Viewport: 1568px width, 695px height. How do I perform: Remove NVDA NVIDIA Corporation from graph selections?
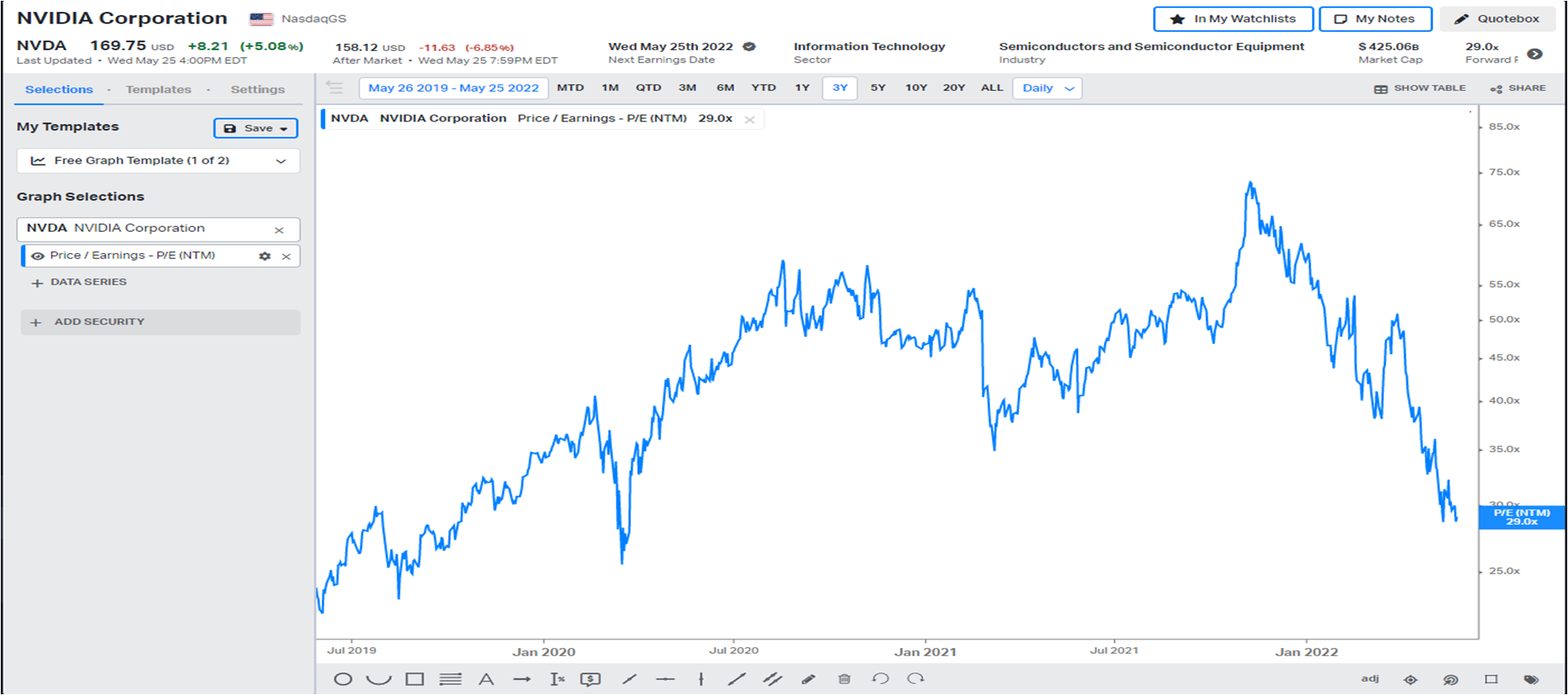coord(279,230)
